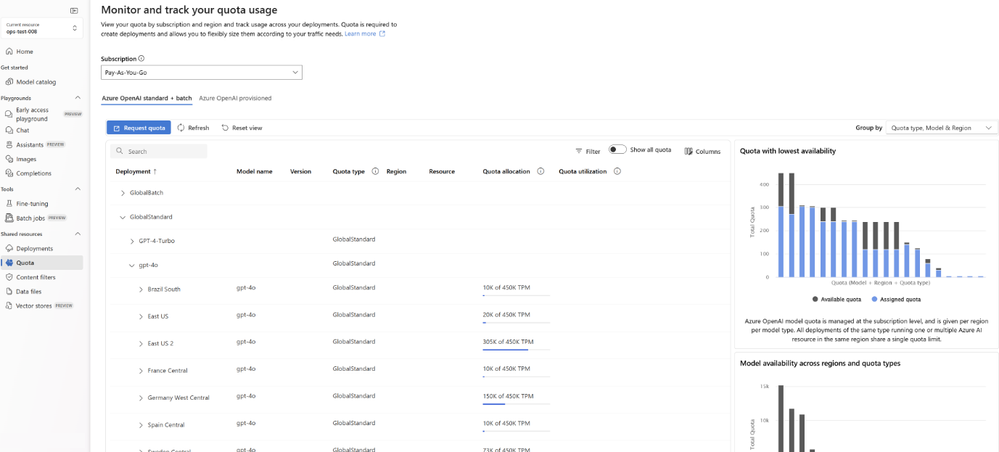Collapse the Tools section
This screenshot has height=452, width=999.
click(x=78, y=189)
